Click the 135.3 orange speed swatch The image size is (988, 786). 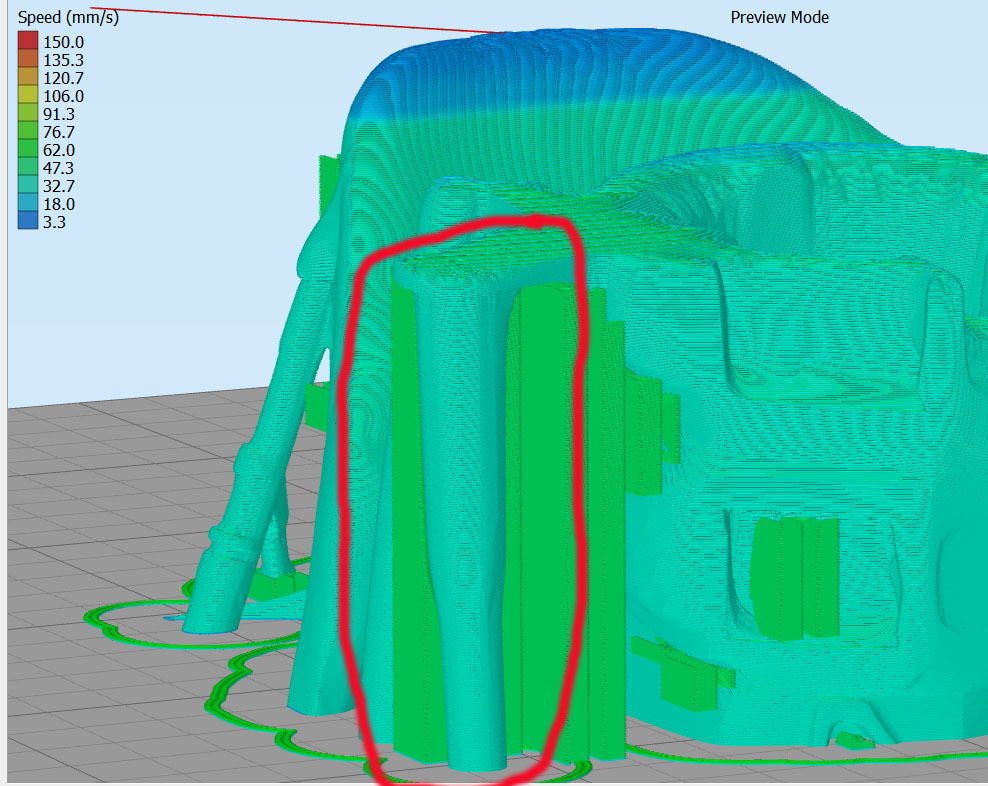tap(28, 59)
